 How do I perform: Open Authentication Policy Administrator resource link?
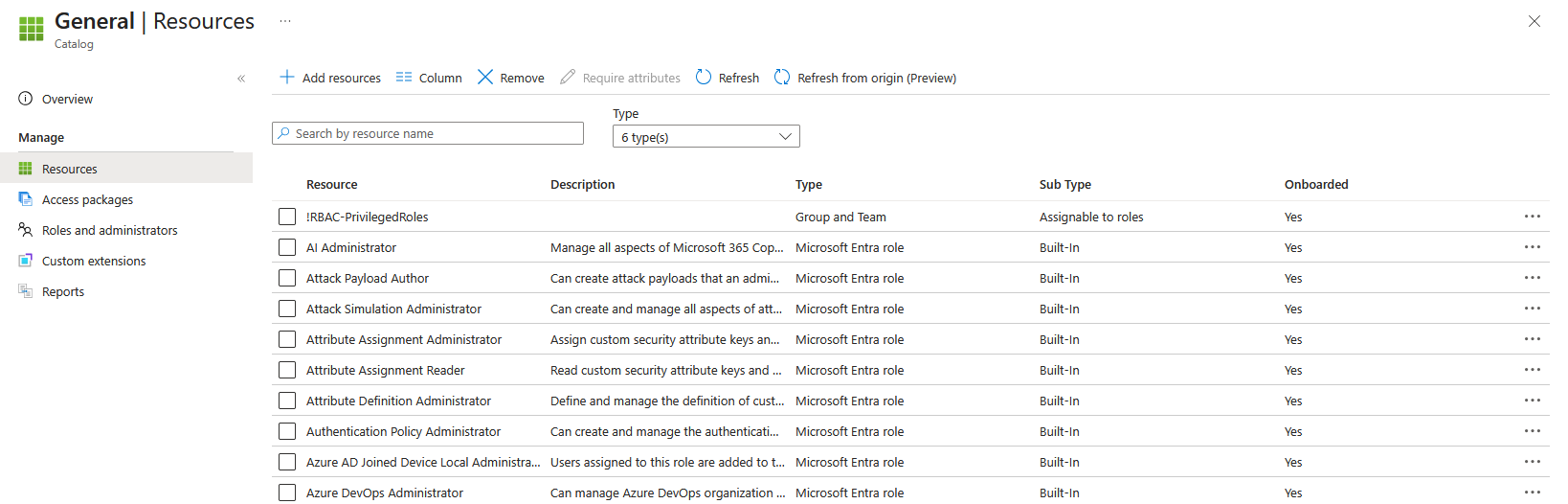[x=403, y=431]
